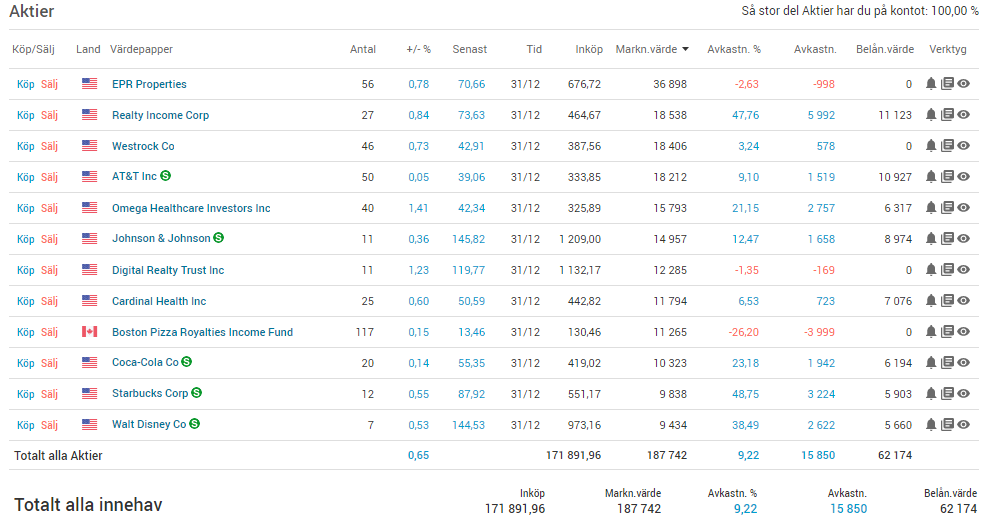This screenshot has width=985, height=522.
Task: Click the bell icon for Westrock Co
Action: tap(931, 146)
